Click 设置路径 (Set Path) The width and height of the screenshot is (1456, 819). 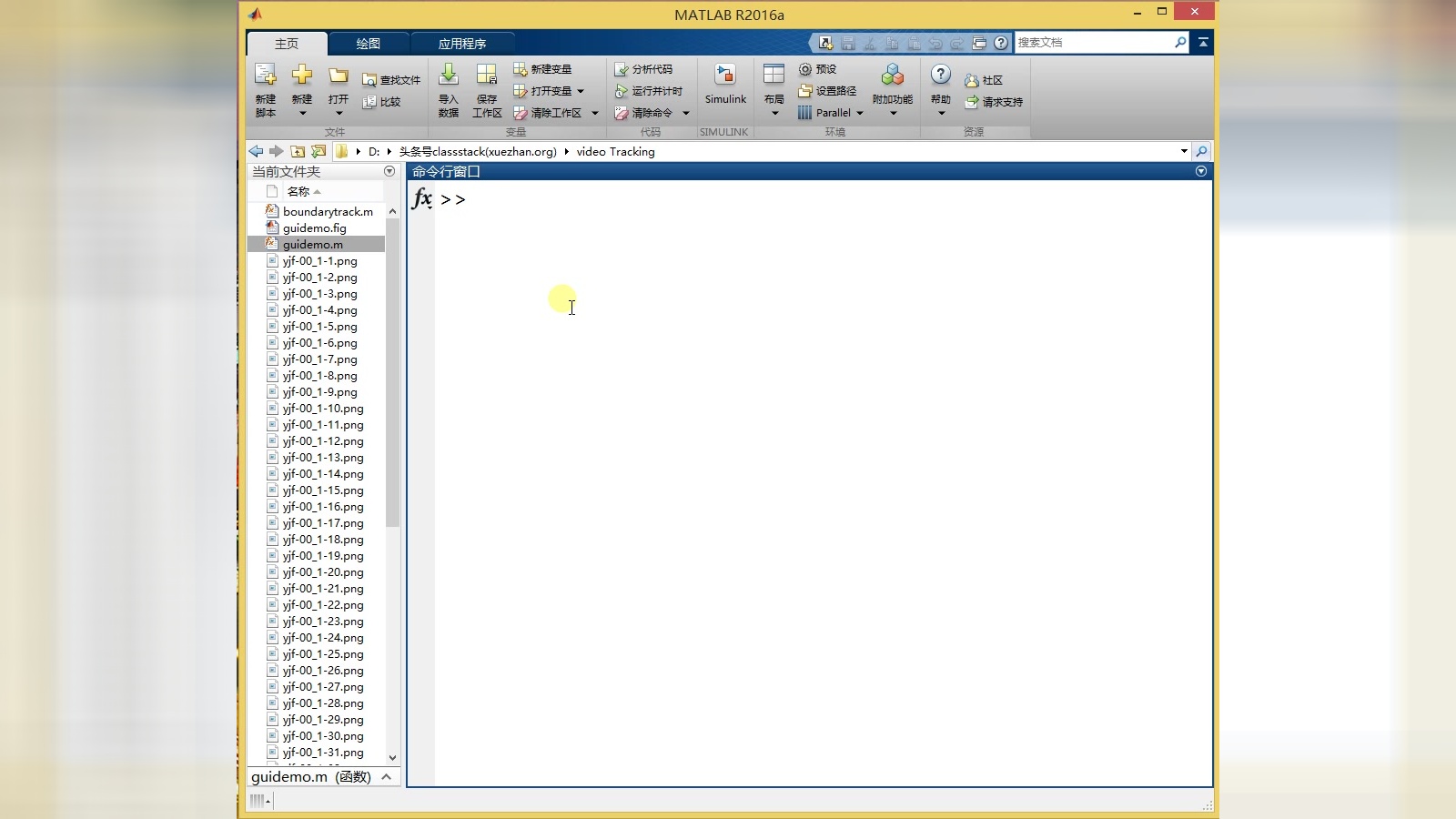coord(827,91)
